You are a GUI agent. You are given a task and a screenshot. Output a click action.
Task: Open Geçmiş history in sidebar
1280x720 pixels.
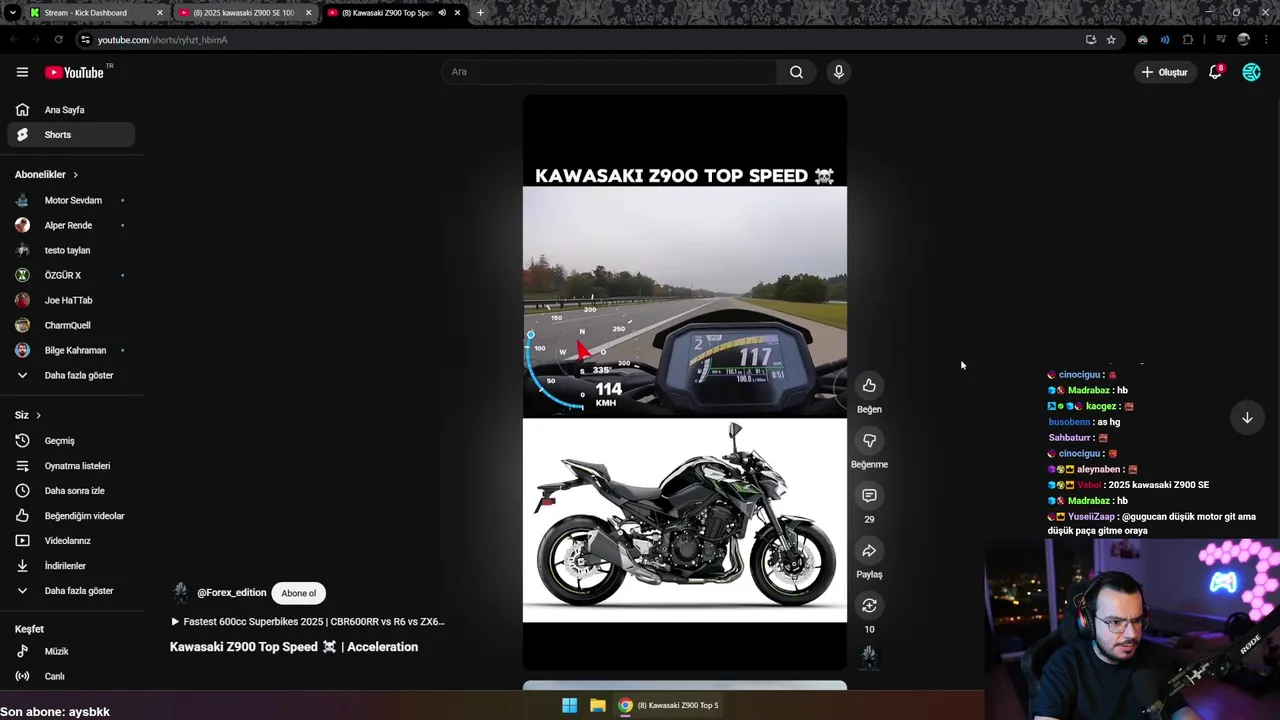[x=71, y=441]
